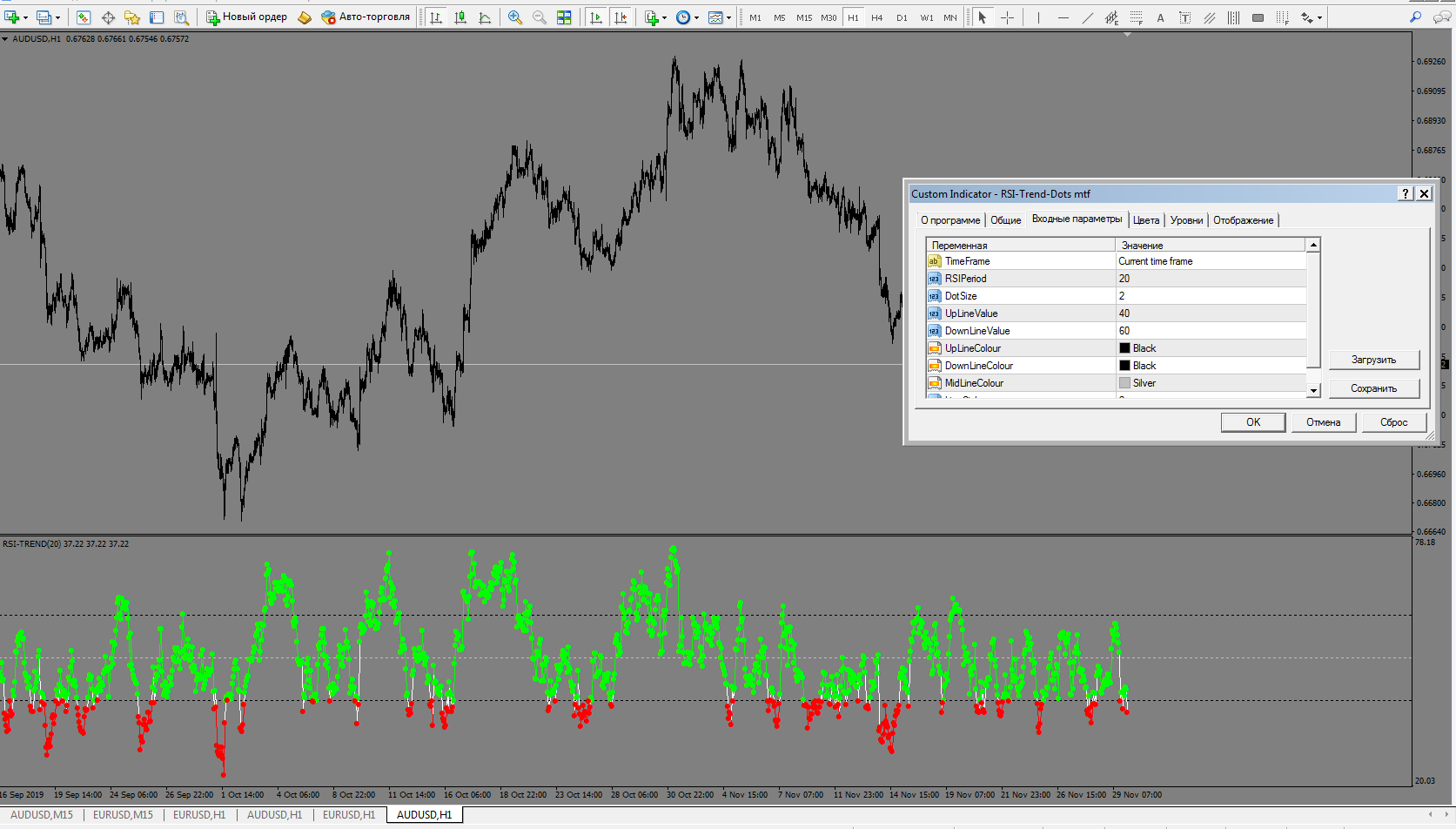
Task: Open the Market Watch window icon
Action: 84,17
